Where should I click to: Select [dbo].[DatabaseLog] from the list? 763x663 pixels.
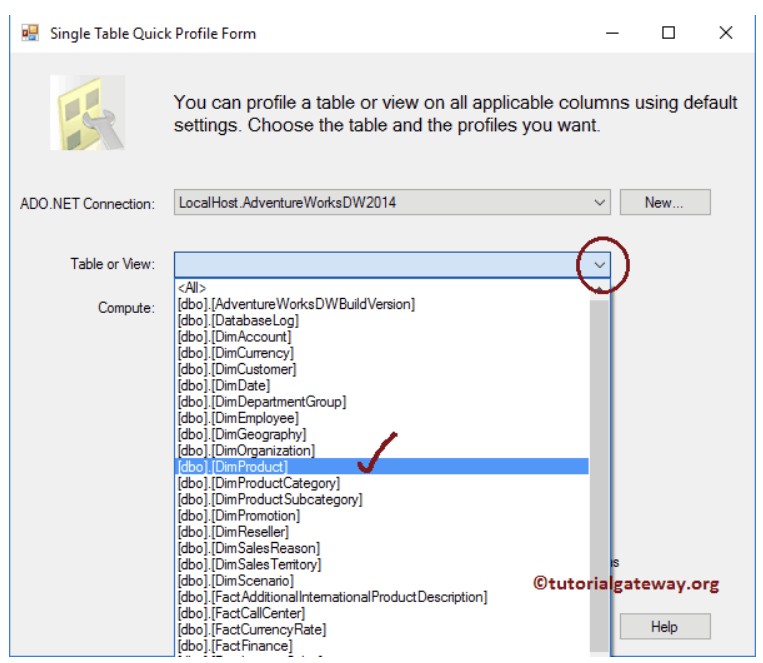coord(382,320)
